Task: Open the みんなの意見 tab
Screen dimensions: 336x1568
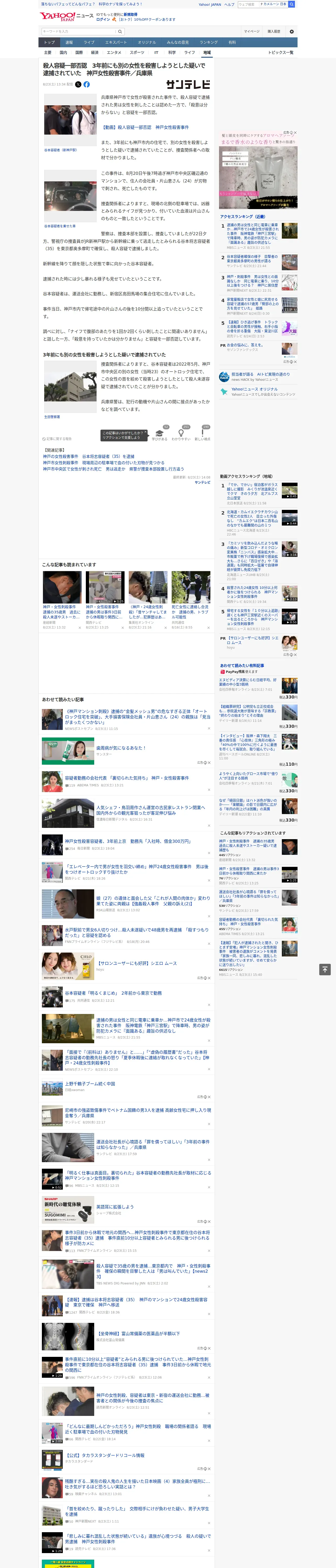Action: coord(177,42)
